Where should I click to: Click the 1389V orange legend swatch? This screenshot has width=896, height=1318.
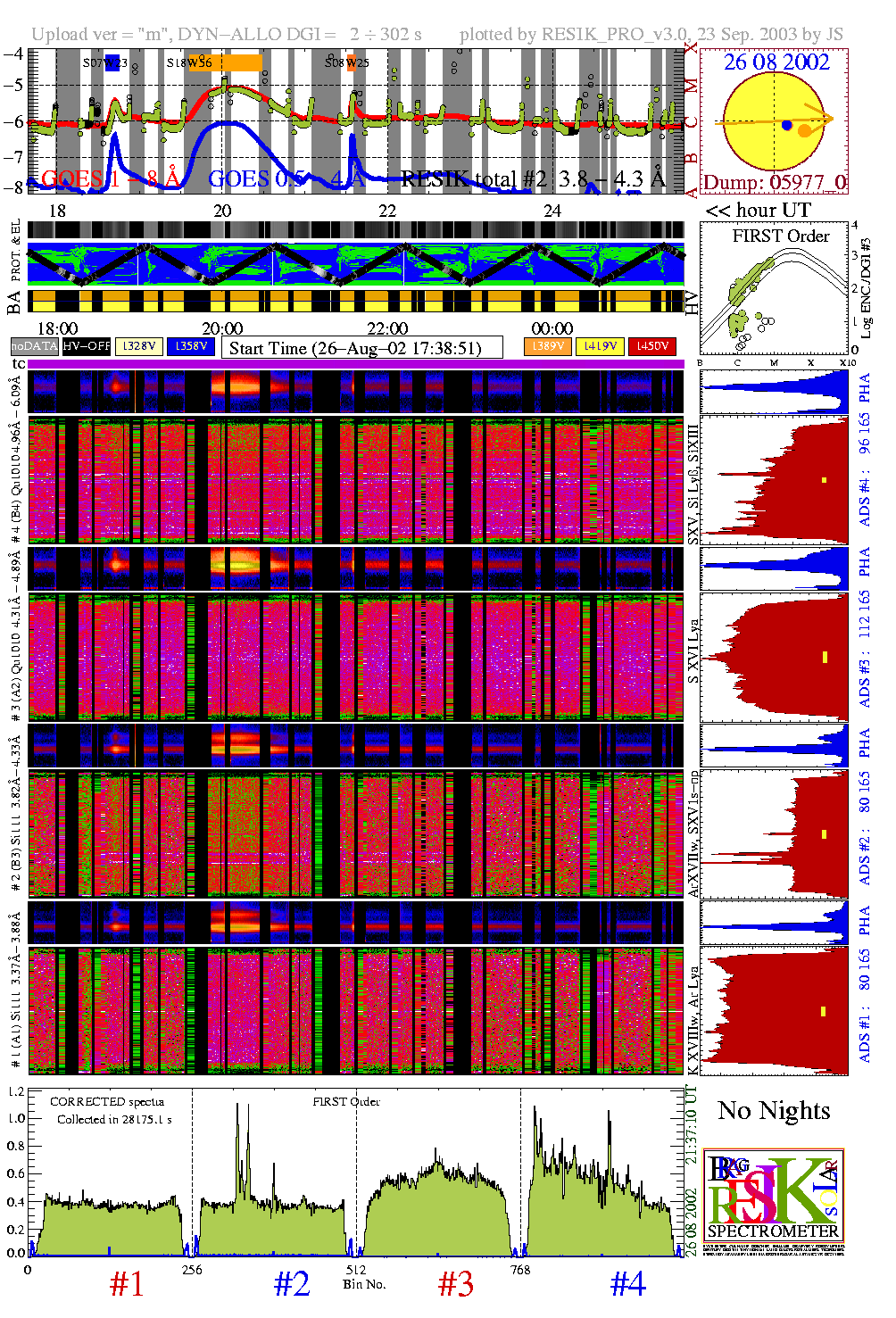point(547,346)
